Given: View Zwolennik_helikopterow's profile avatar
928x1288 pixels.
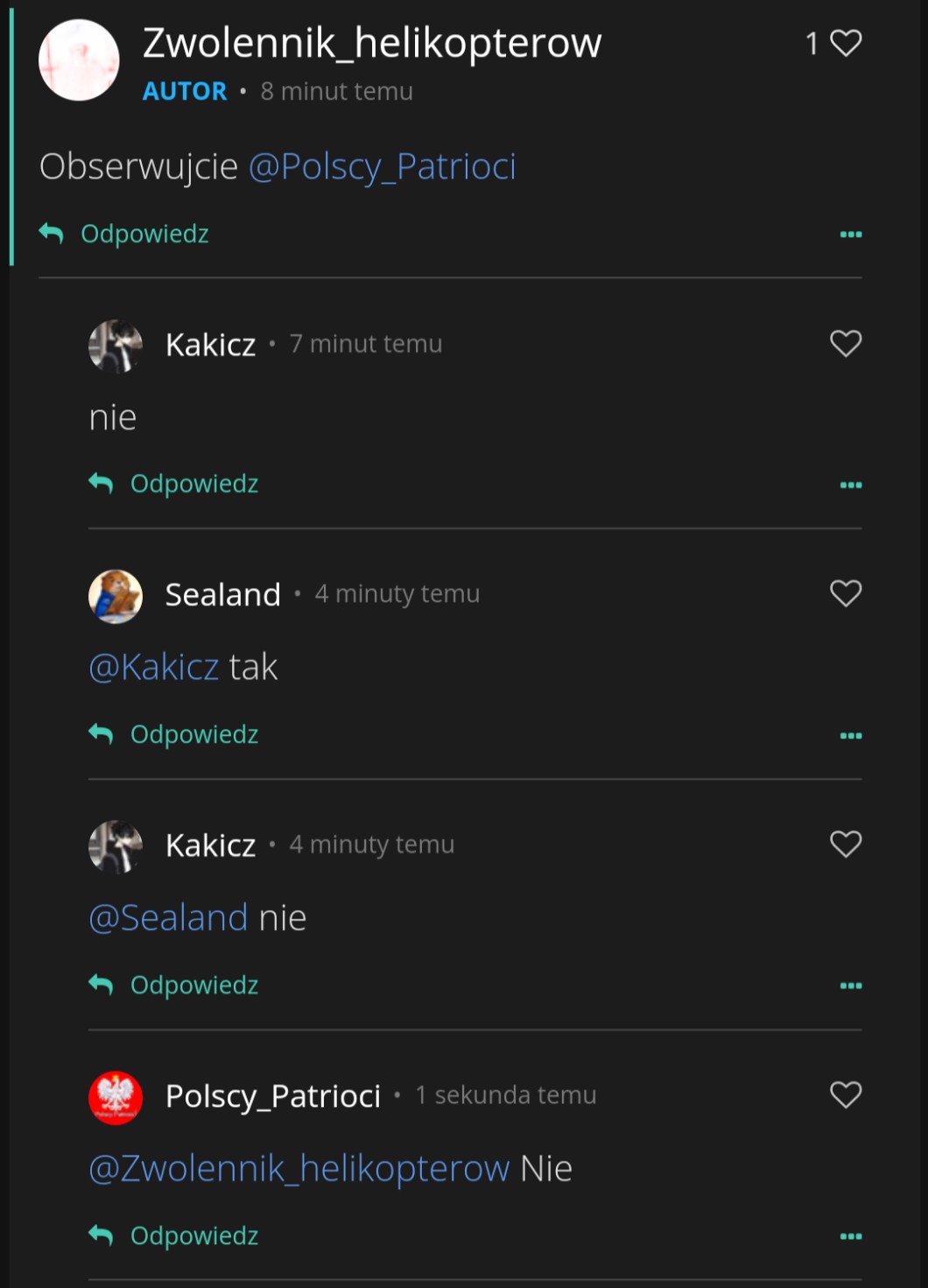Looking at the screenshot, I should 79,59.
